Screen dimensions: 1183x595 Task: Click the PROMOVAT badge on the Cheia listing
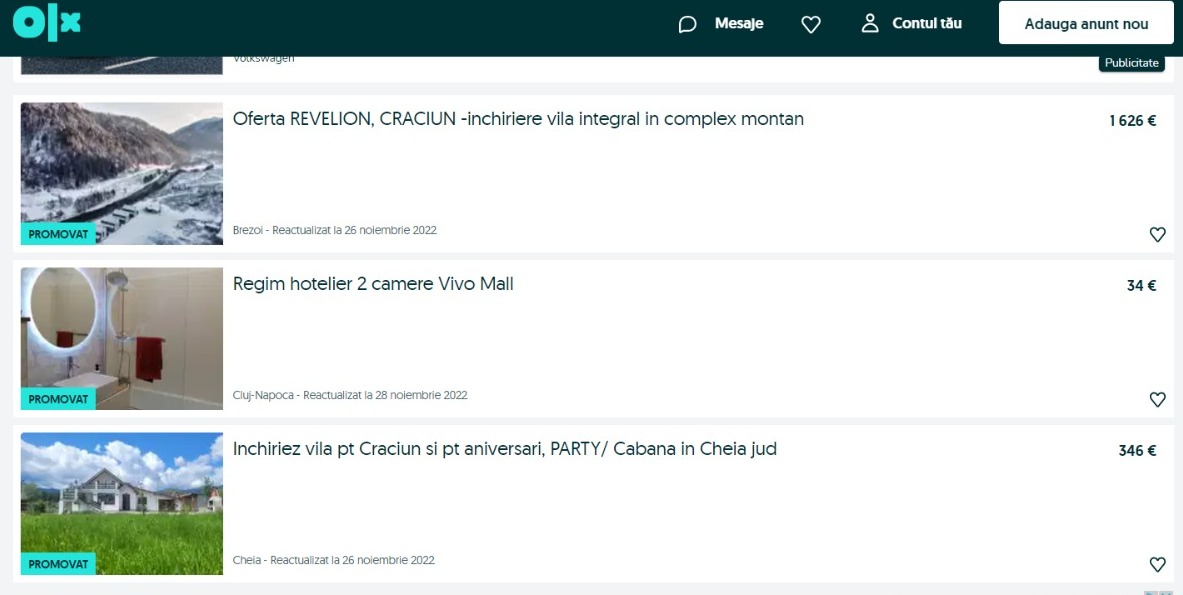tap(58, 564)
